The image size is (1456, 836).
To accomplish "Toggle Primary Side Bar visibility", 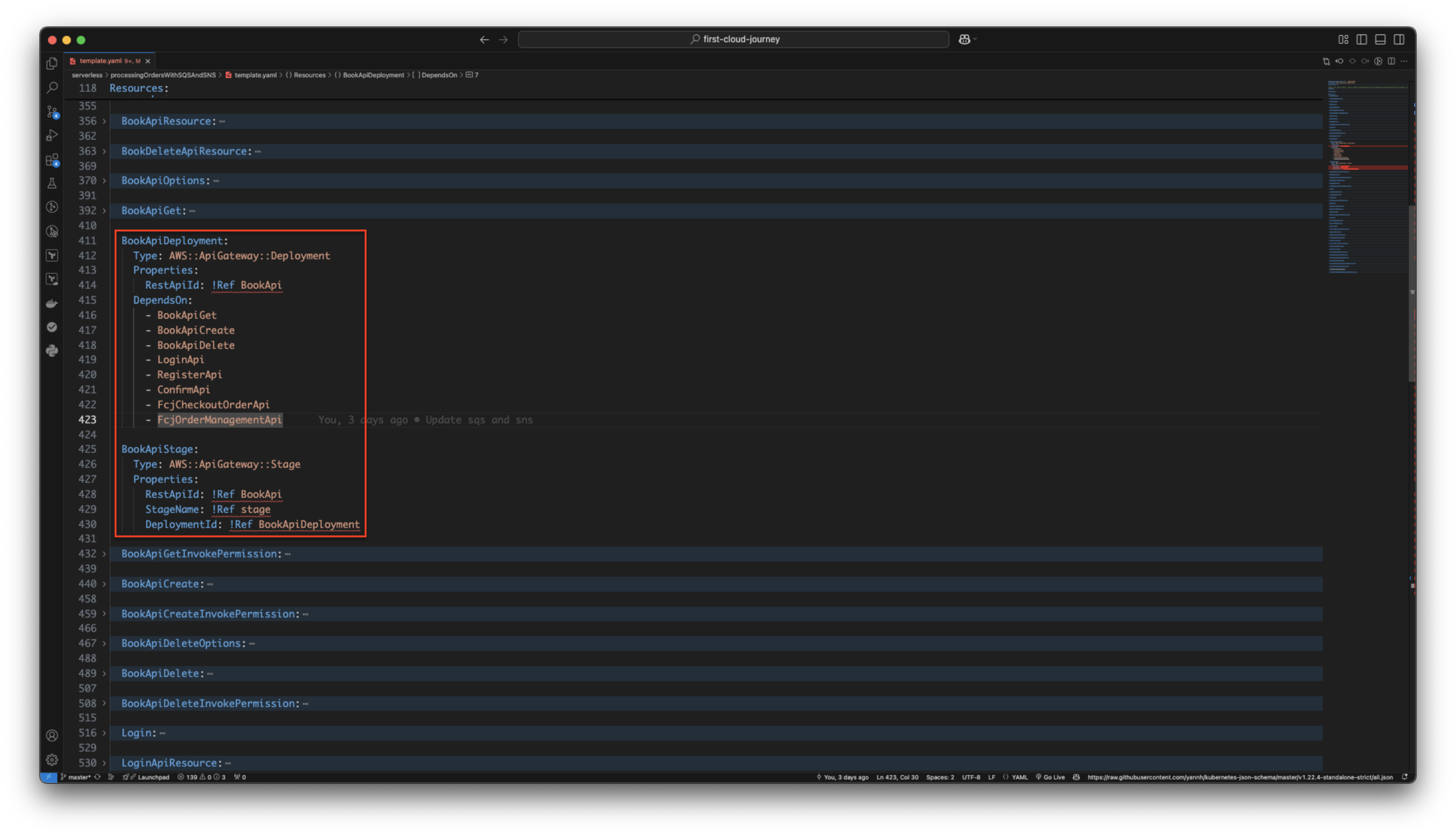I will coord(1361,39).
